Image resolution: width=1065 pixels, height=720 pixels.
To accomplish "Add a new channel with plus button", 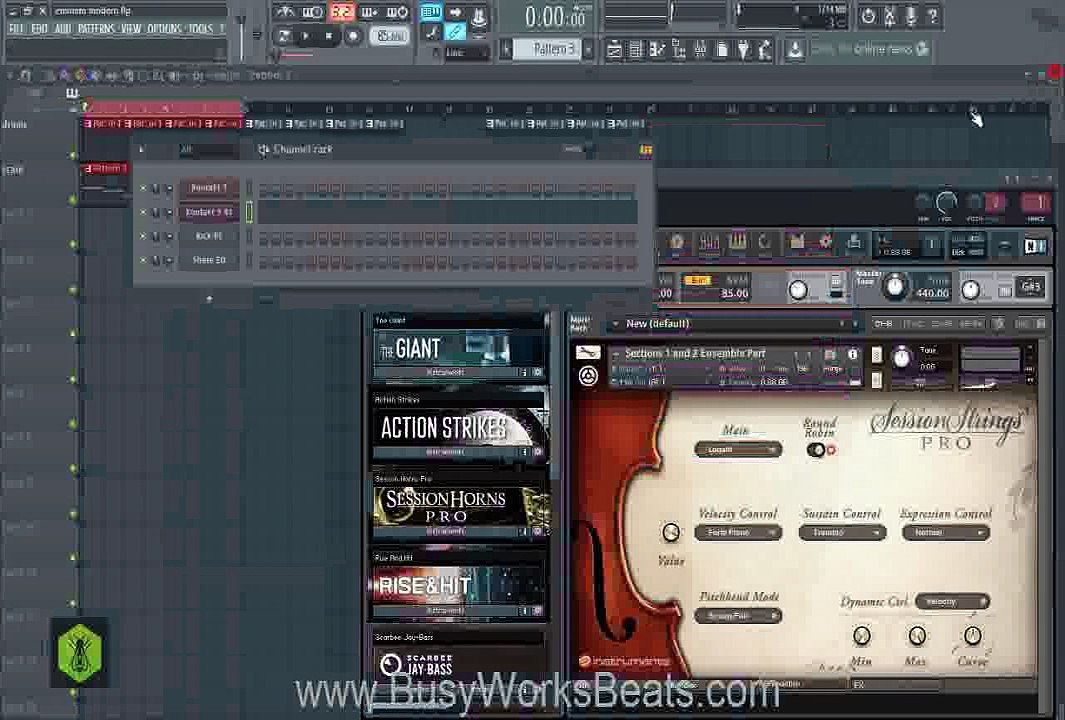I will pyautogui.click(x=209, y=298).
